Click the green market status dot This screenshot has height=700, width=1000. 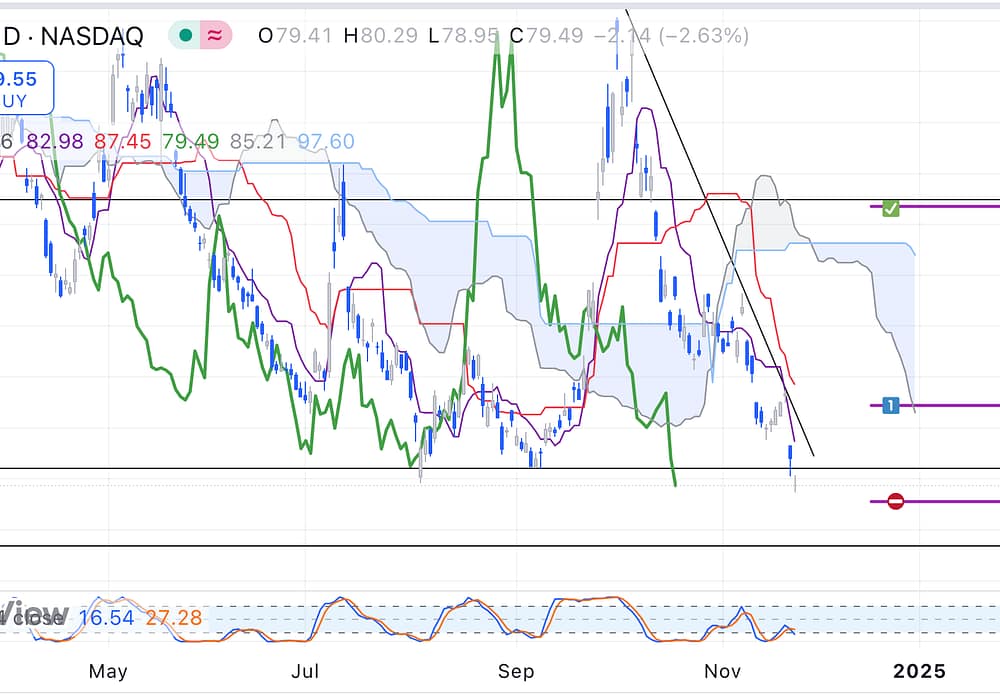pos(185,37)
